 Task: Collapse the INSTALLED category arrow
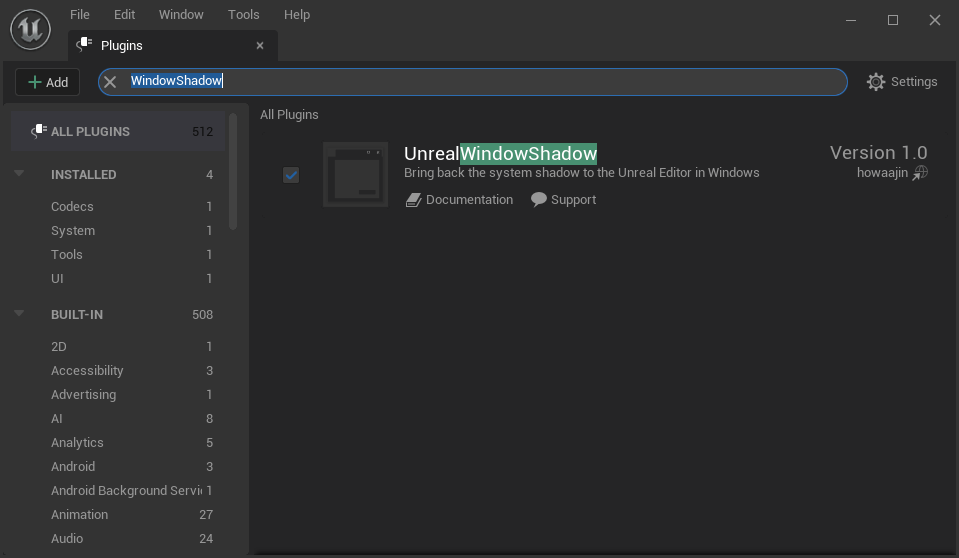point(19,174)
